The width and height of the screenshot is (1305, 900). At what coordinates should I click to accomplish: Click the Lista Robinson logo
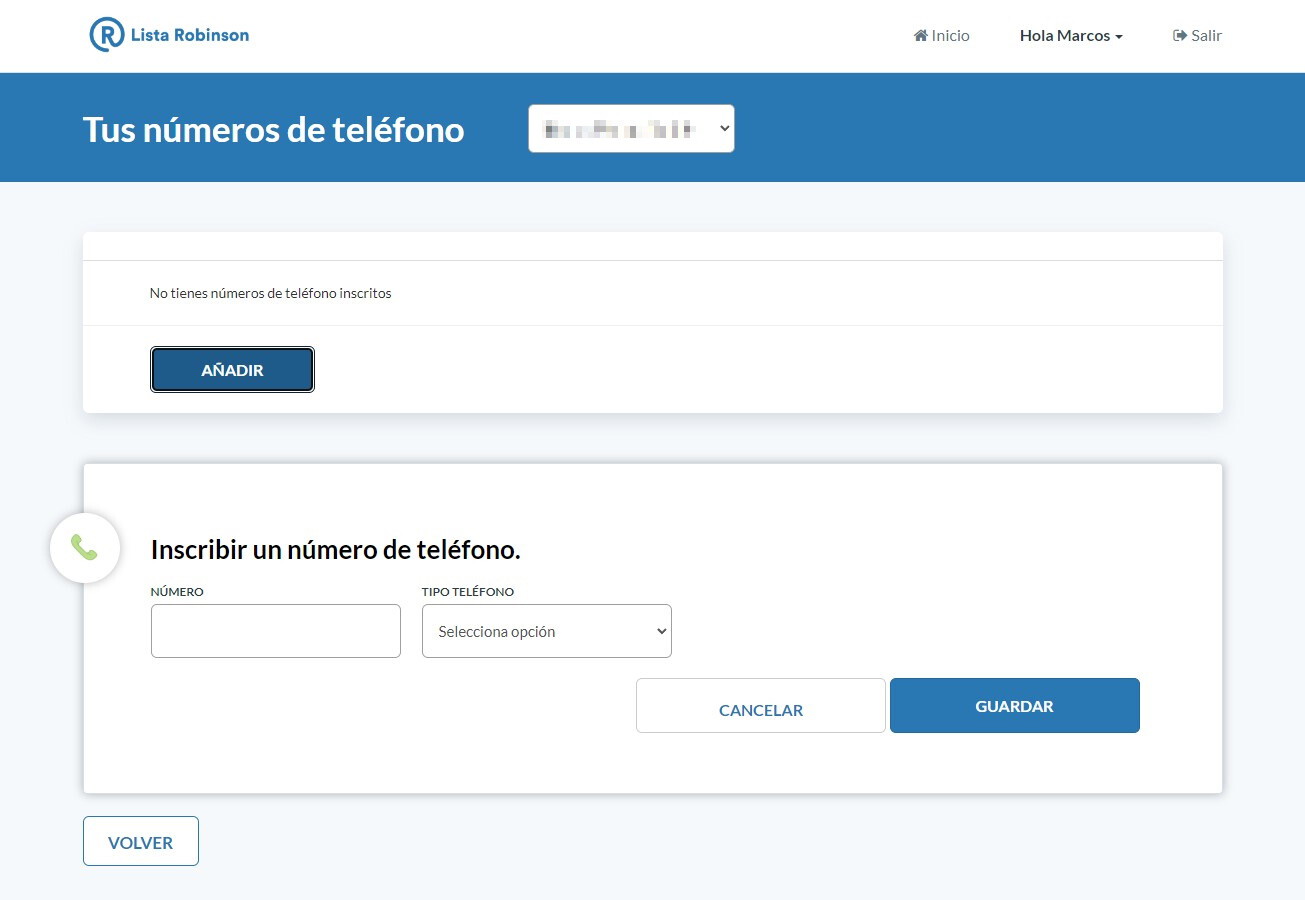[x=169, y=35]
